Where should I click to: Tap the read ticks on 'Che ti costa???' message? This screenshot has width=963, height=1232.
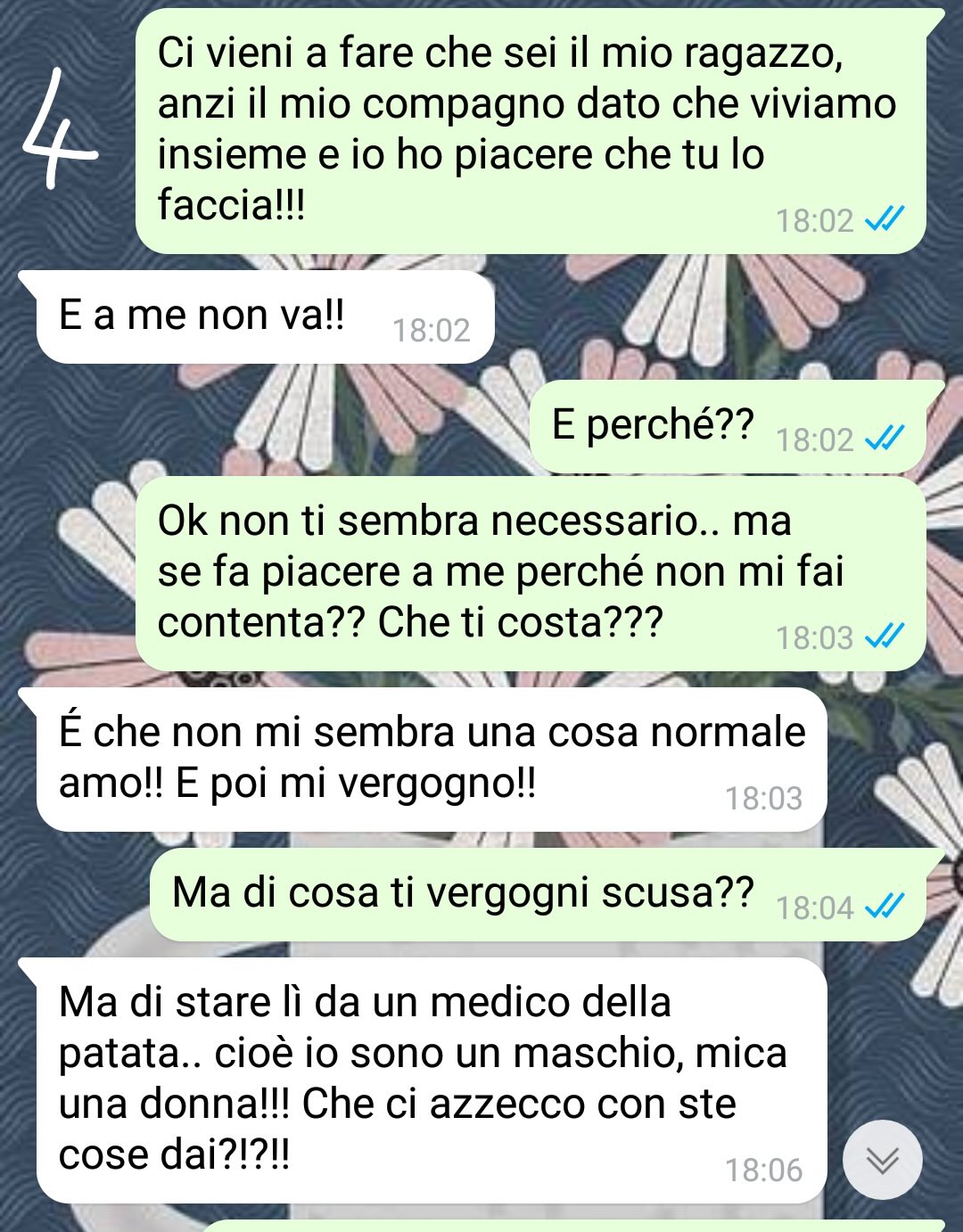(x=885, y=636)
